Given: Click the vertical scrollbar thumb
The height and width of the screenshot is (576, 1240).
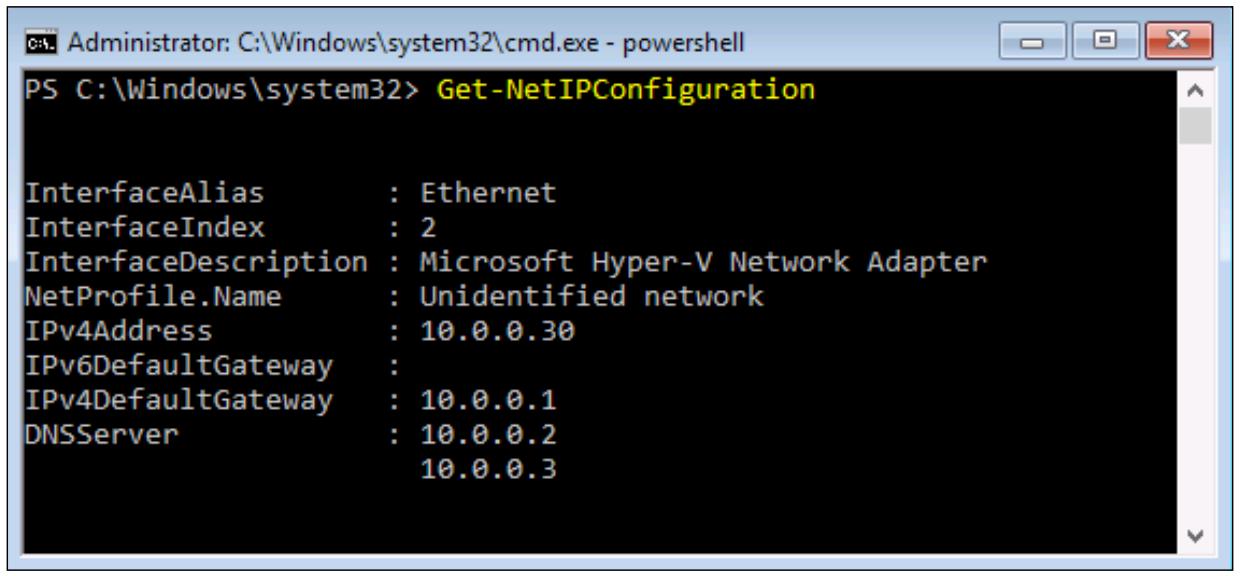Looking at the screenshot, I should [x=1195, y=126].
